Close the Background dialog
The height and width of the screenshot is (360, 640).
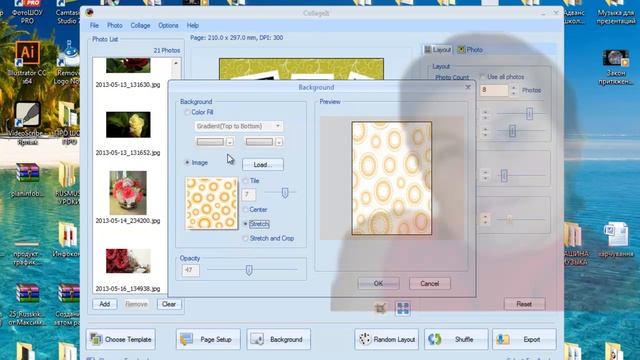(x=468, y=87)
